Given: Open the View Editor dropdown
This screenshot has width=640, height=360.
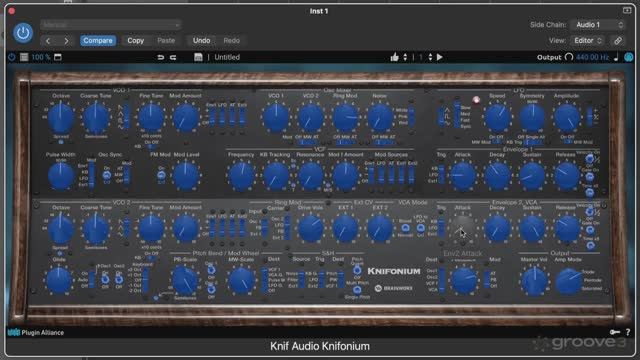Looking at the screenshot, I should click(588, 40).
